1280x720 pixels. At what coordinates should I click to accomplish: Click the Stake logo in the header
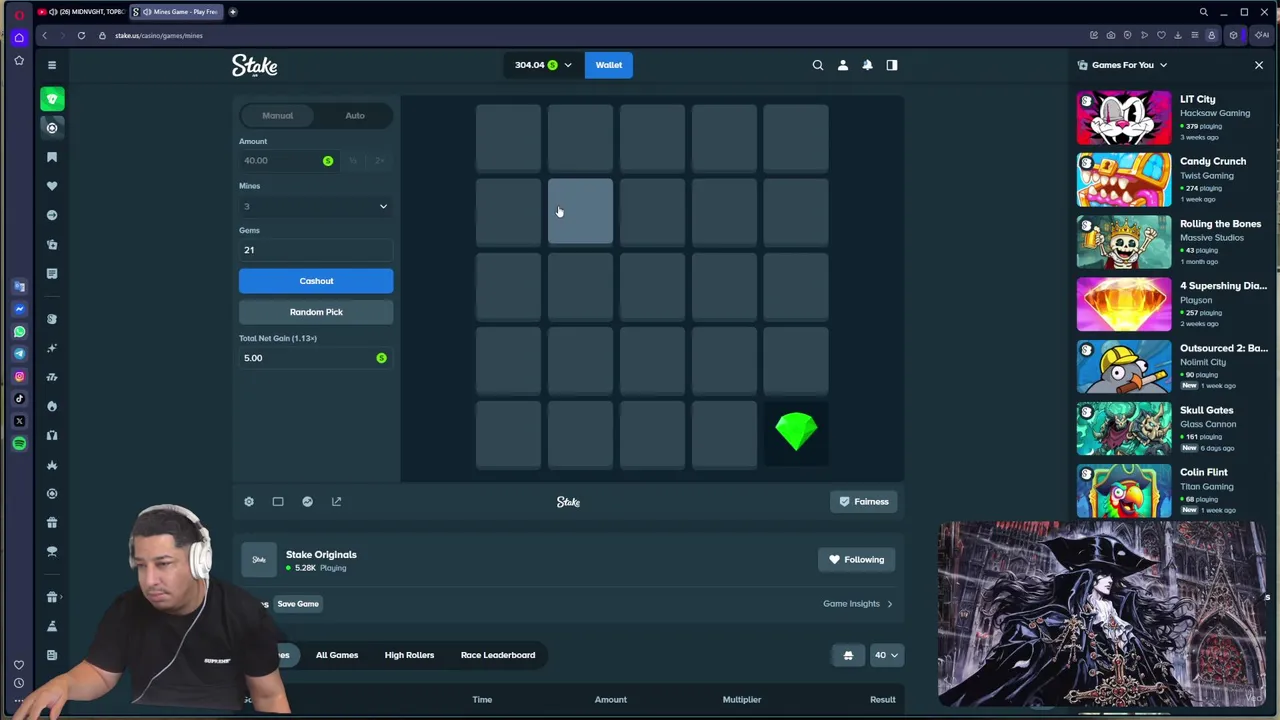(255, 65)
